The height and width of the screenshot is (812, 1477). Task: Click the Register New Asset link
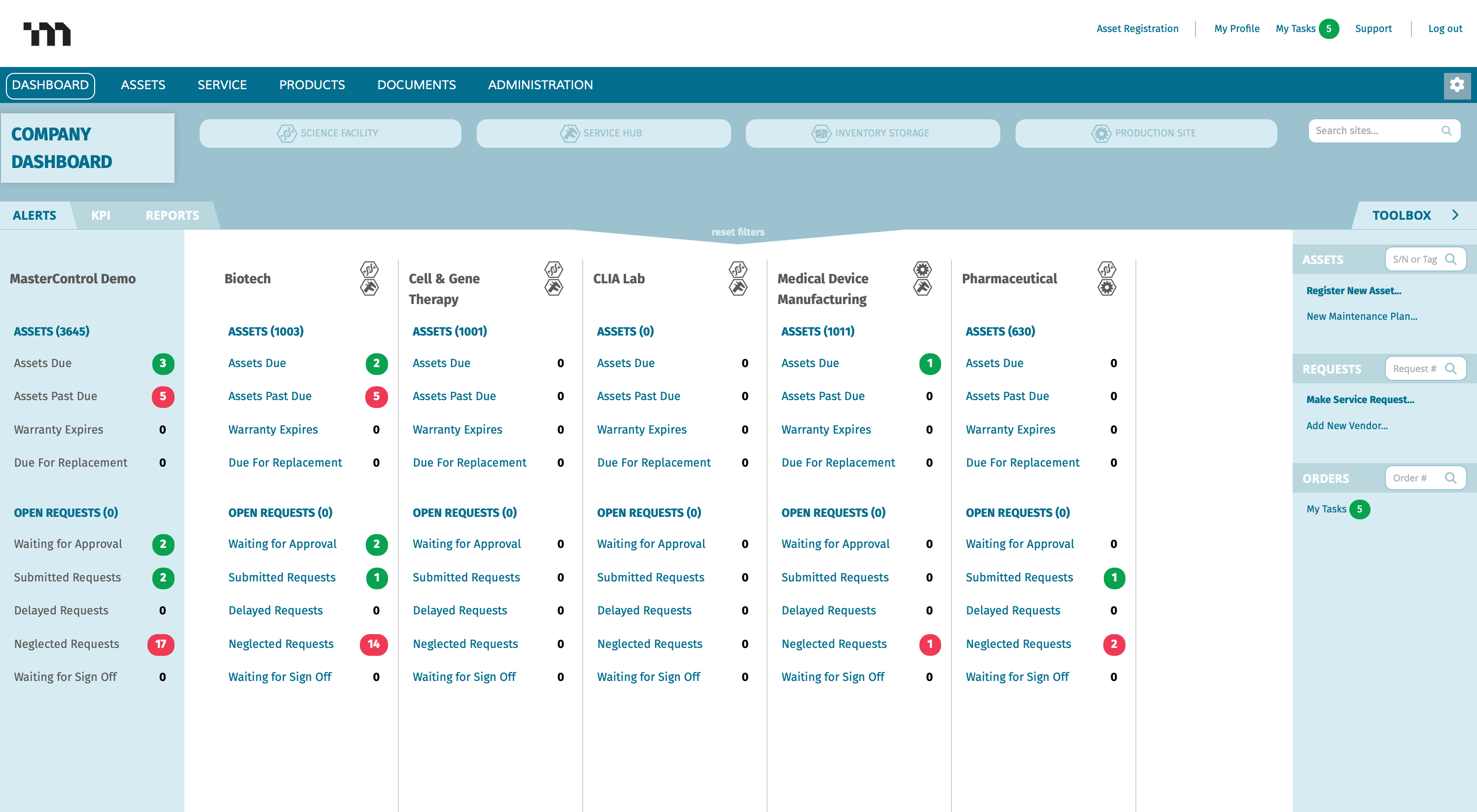click(1353, 291)
